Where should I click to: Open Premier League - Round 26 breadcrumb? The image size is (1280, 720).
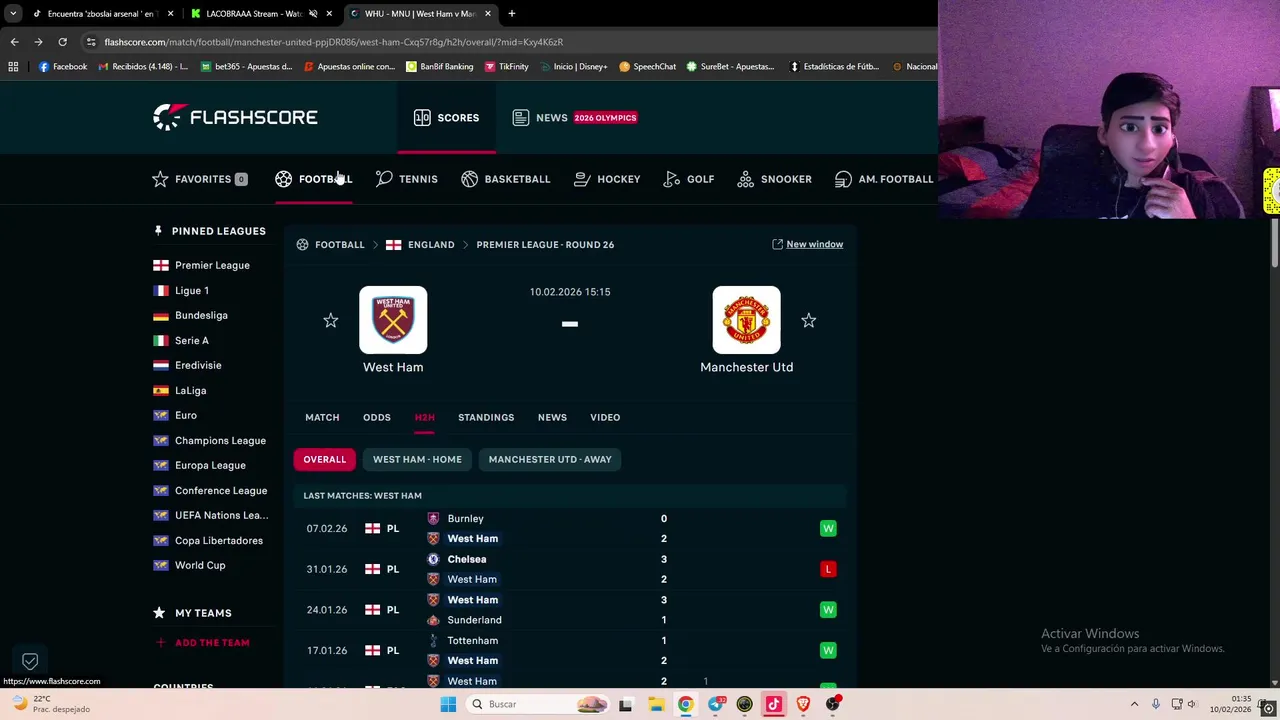(545, 244)
